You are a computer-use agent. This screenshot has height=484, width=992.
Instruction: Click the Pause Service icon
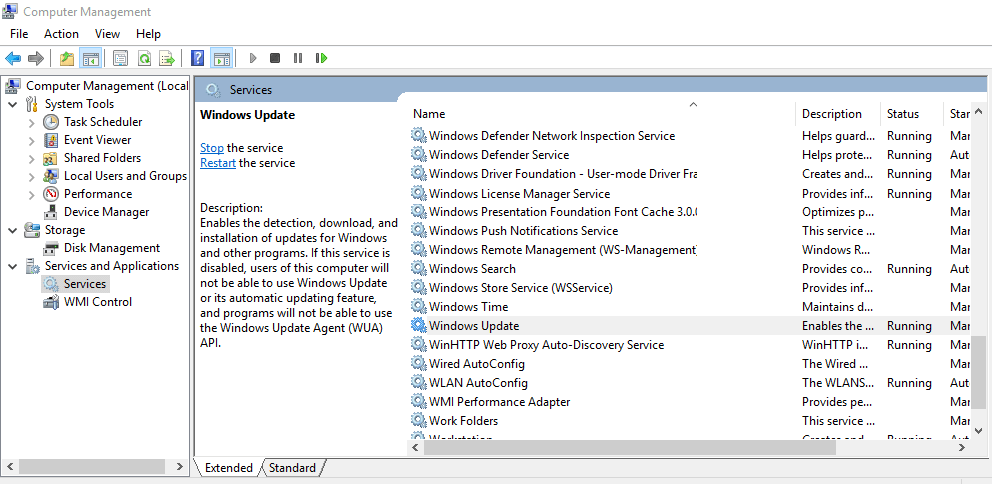(298, 58)
